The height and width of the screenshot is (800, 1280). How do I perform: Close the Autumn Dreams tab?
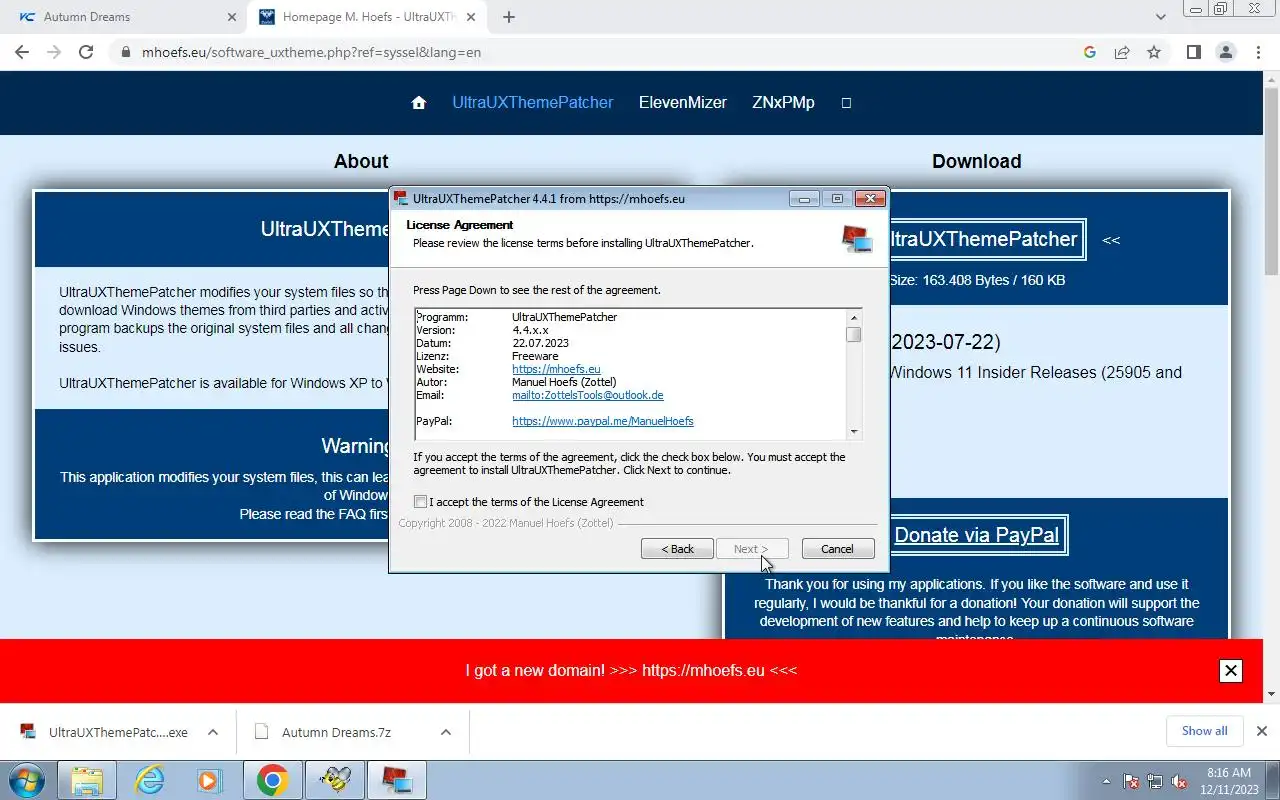(231, 17)
